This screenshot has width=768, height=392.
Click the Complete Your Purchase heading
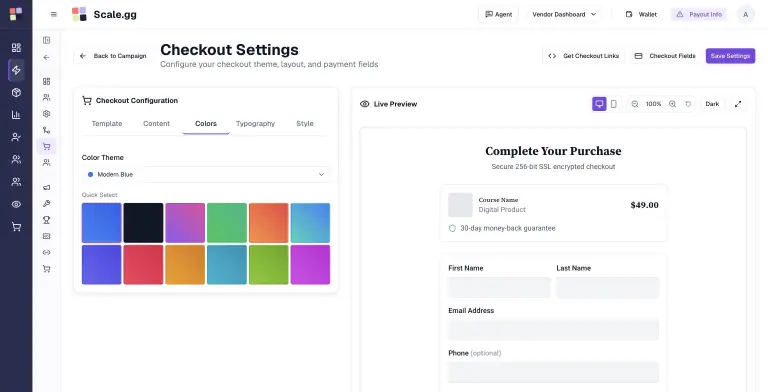tap(553, 151)
